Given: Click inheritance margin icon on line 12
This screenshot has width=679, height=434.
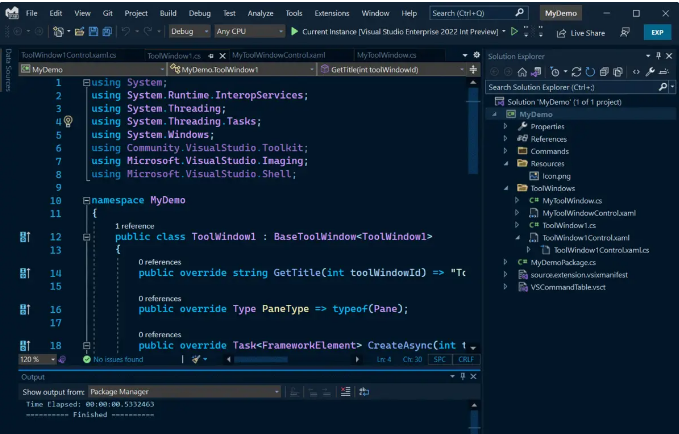Looking at the screenshot, I should tap(25, 237).
